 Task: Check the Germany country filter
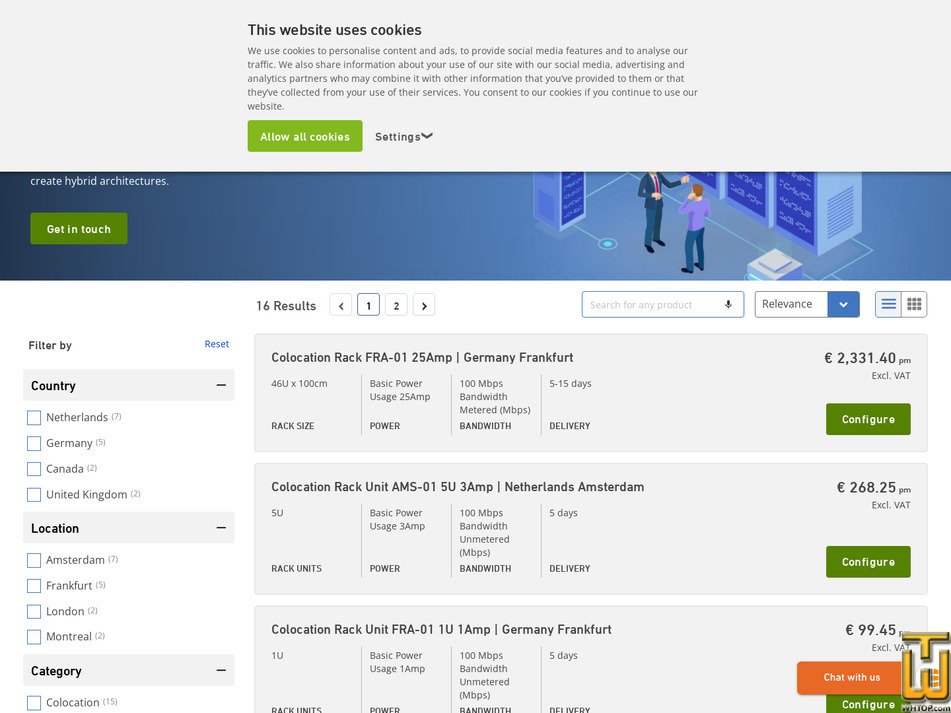click(x=33, y=443)
